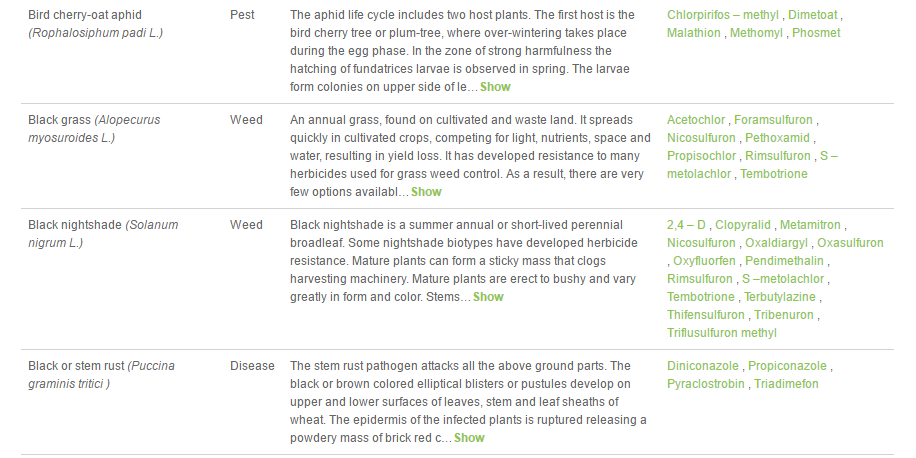
Task: Click the Dimetoat pesticide link
Action: [813, 15]
